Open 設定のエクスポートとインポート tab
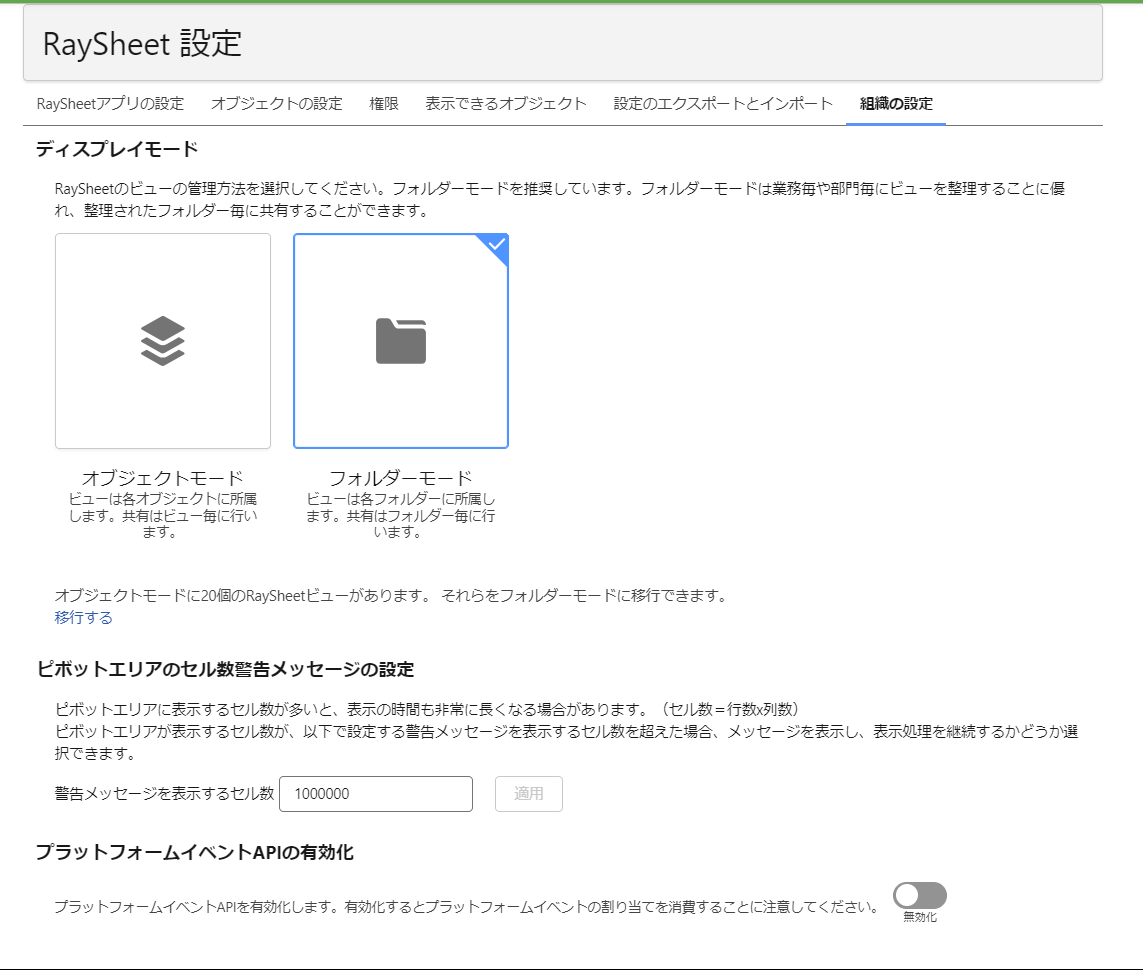Screen dimensions: 1143x970 [x=722, y=103]
